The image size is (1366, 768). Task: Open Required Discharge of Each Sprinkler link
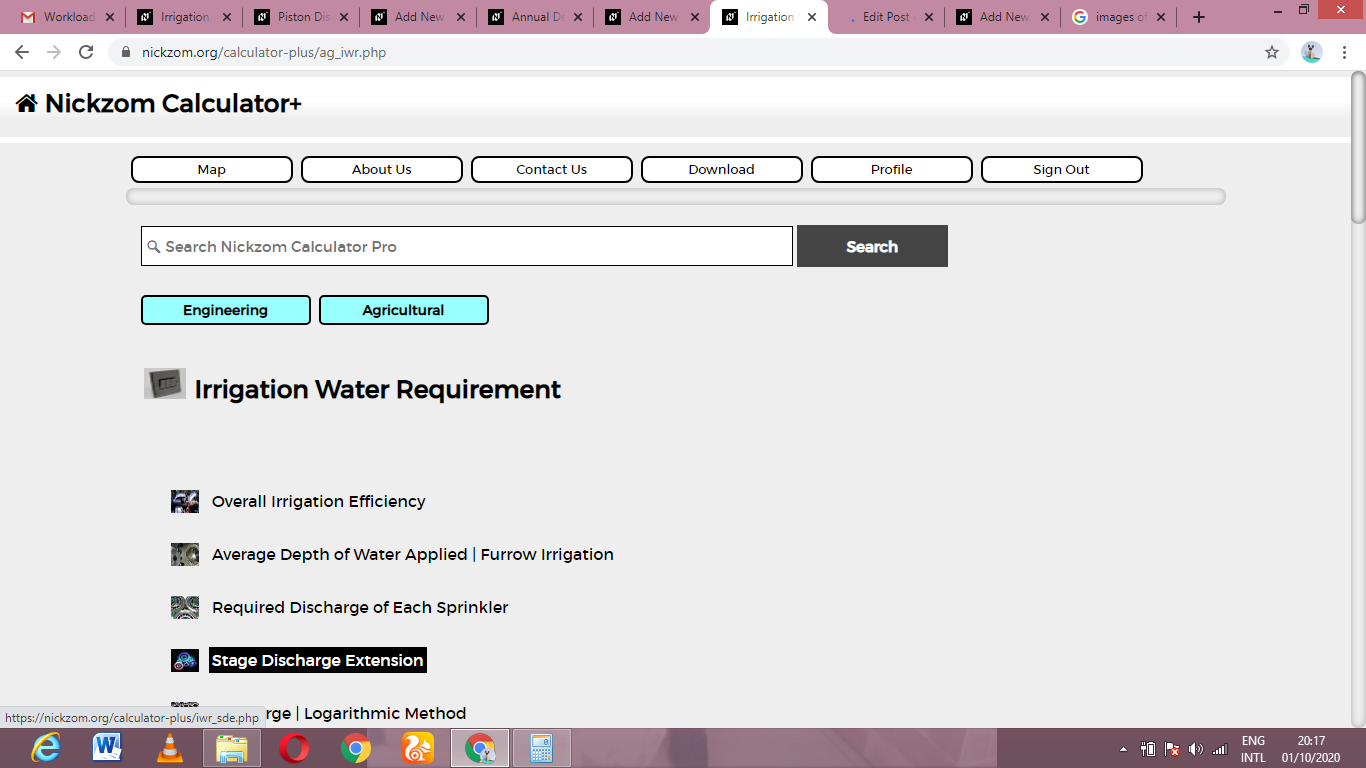360,608
